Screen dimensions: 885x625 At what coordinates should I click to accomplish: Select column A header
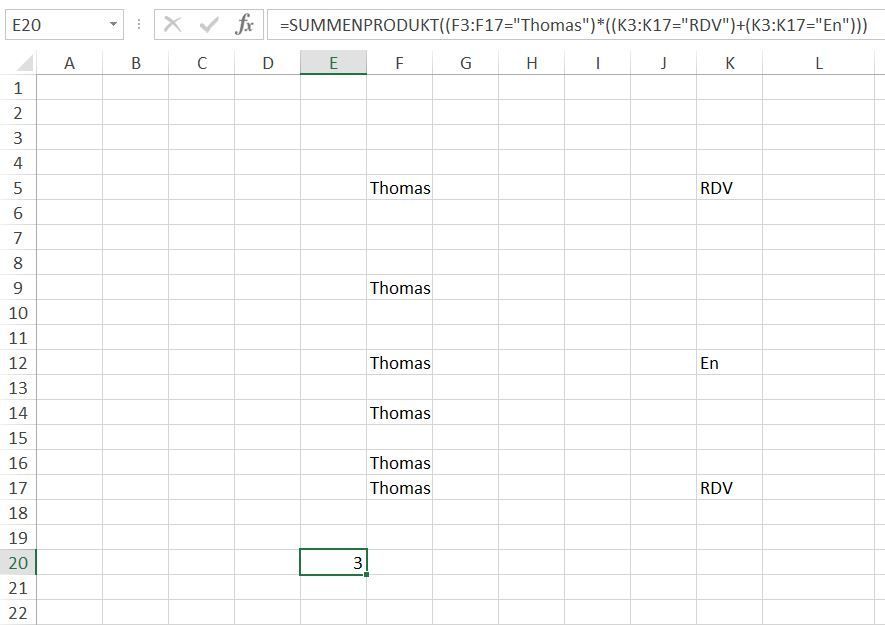[x=69, y=63]
